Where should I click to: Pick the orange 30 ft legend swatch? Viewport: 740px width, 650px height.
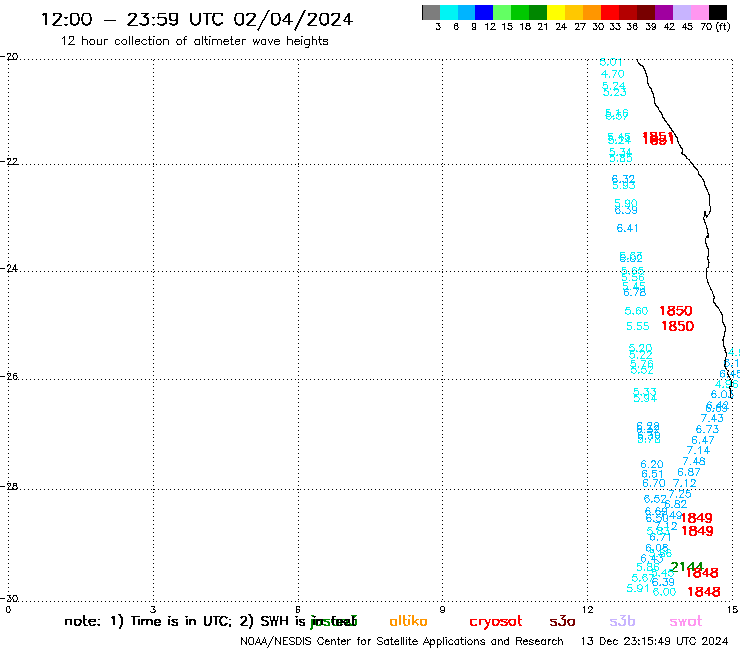click(592, 12)
